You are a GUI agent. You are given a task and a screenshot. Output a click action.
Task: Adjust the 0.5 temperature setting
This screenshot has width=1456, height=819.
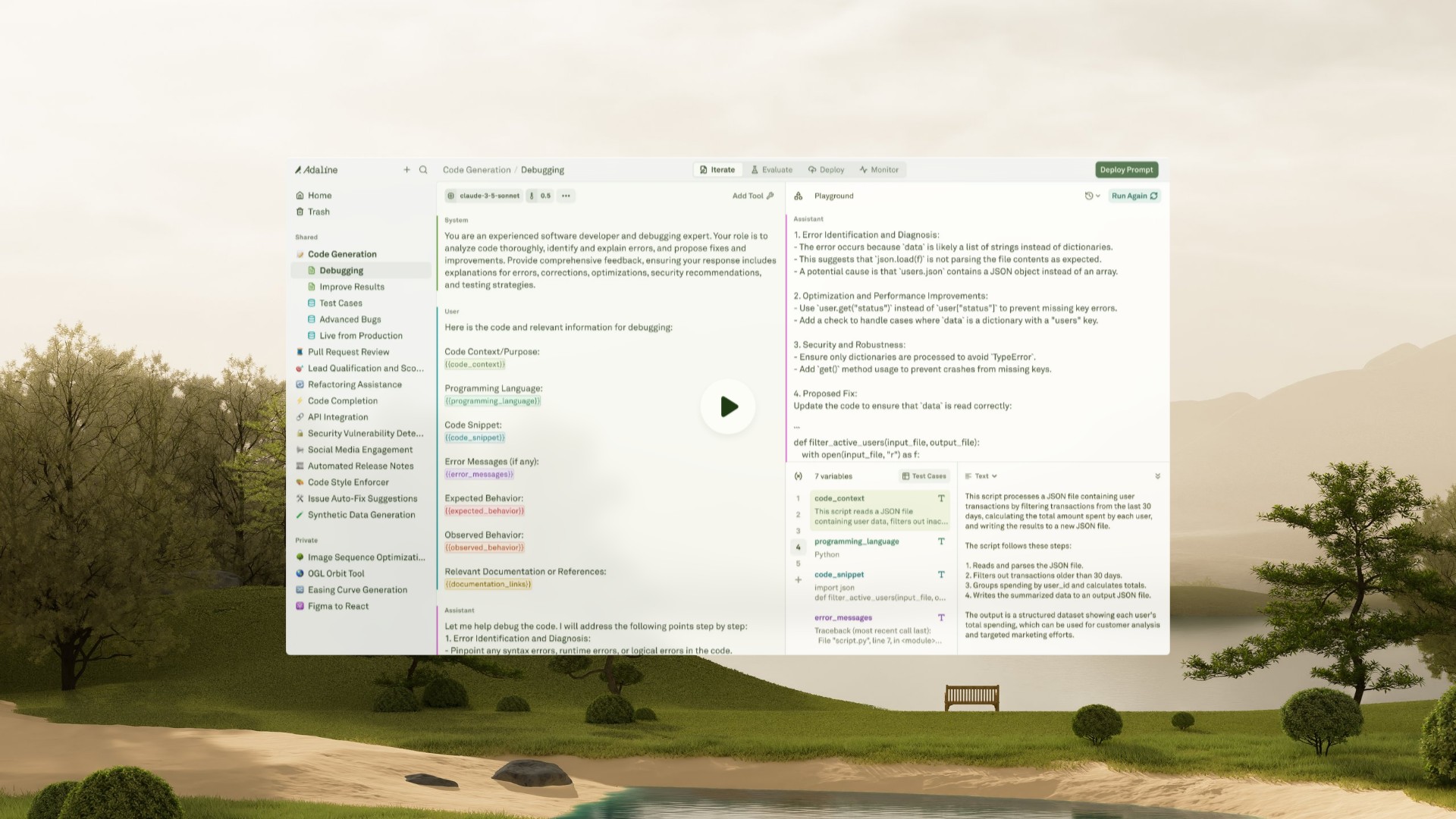pos(541,196)
